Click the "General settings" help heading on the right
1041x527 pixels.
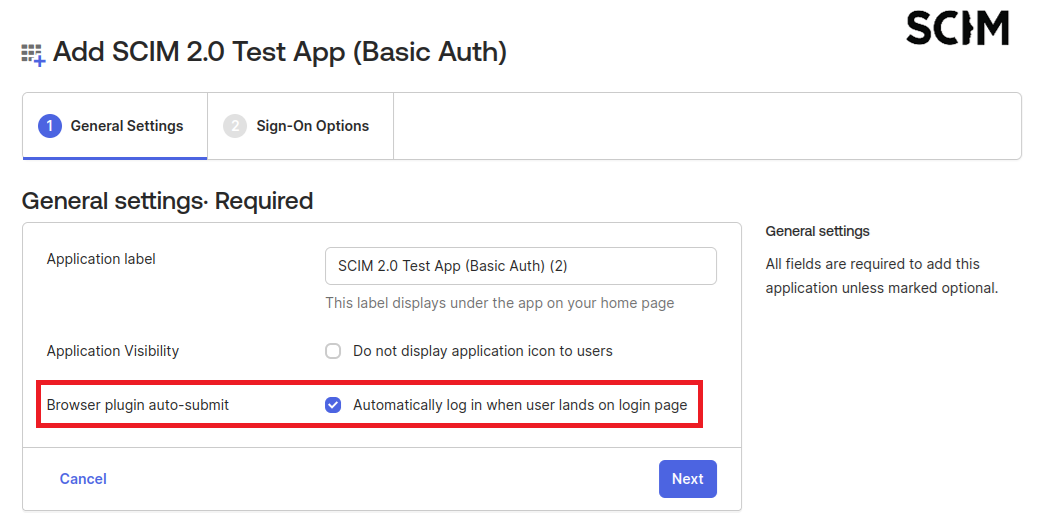click(x=817, y=231)
